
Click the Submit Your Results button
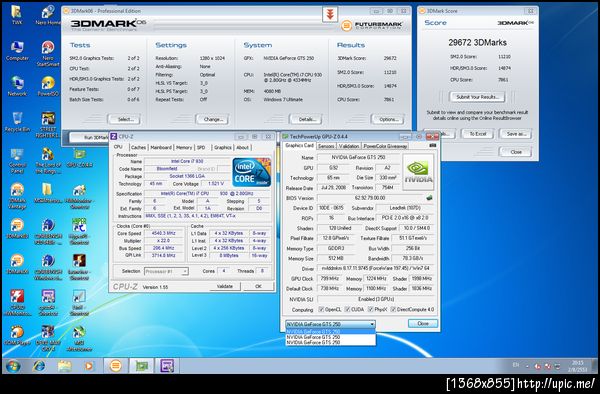[x=477, y=97]
